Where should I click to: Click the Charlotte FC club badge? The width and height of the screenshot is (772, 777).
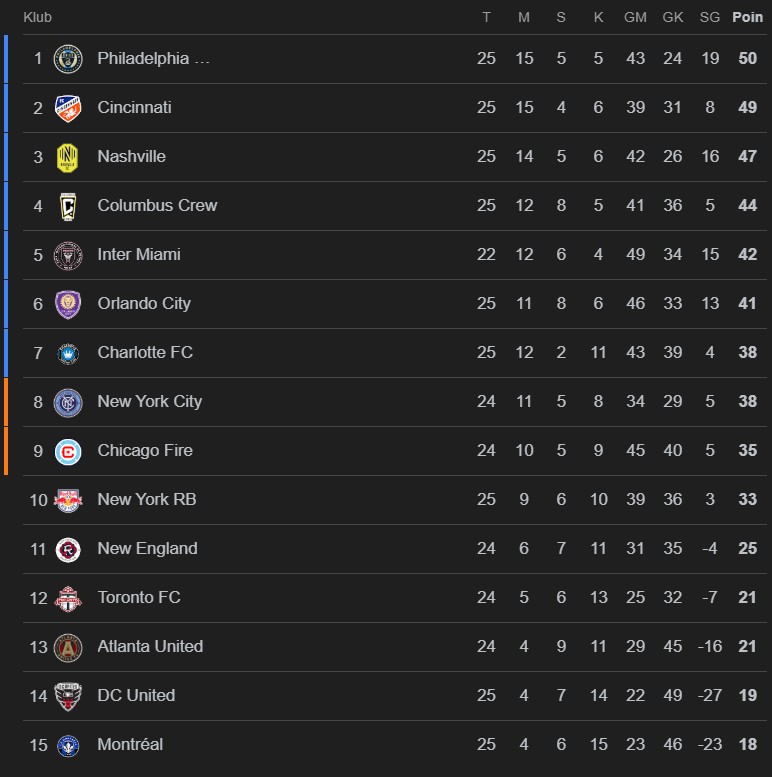tap(68, 353)
